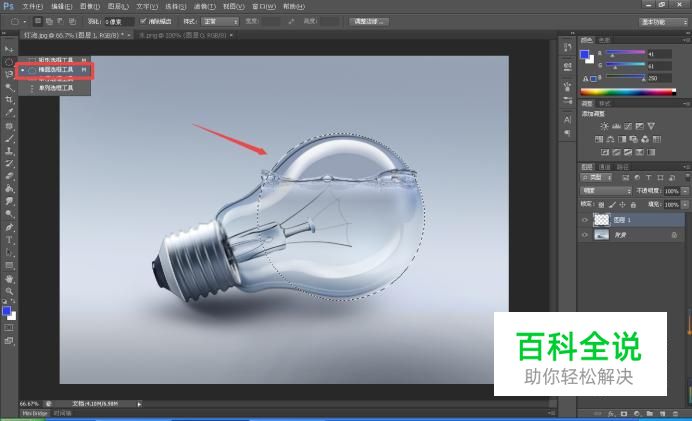
Task: Open the 图层(L) menu
Action: point(118,7)
